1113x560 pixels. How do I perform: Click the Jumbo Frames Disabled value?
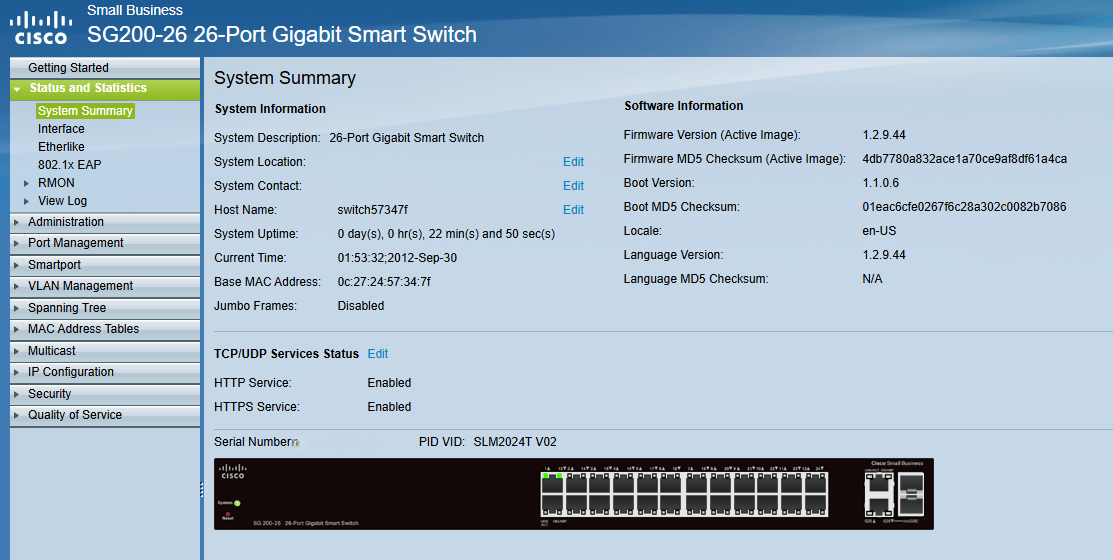point(361,306)
